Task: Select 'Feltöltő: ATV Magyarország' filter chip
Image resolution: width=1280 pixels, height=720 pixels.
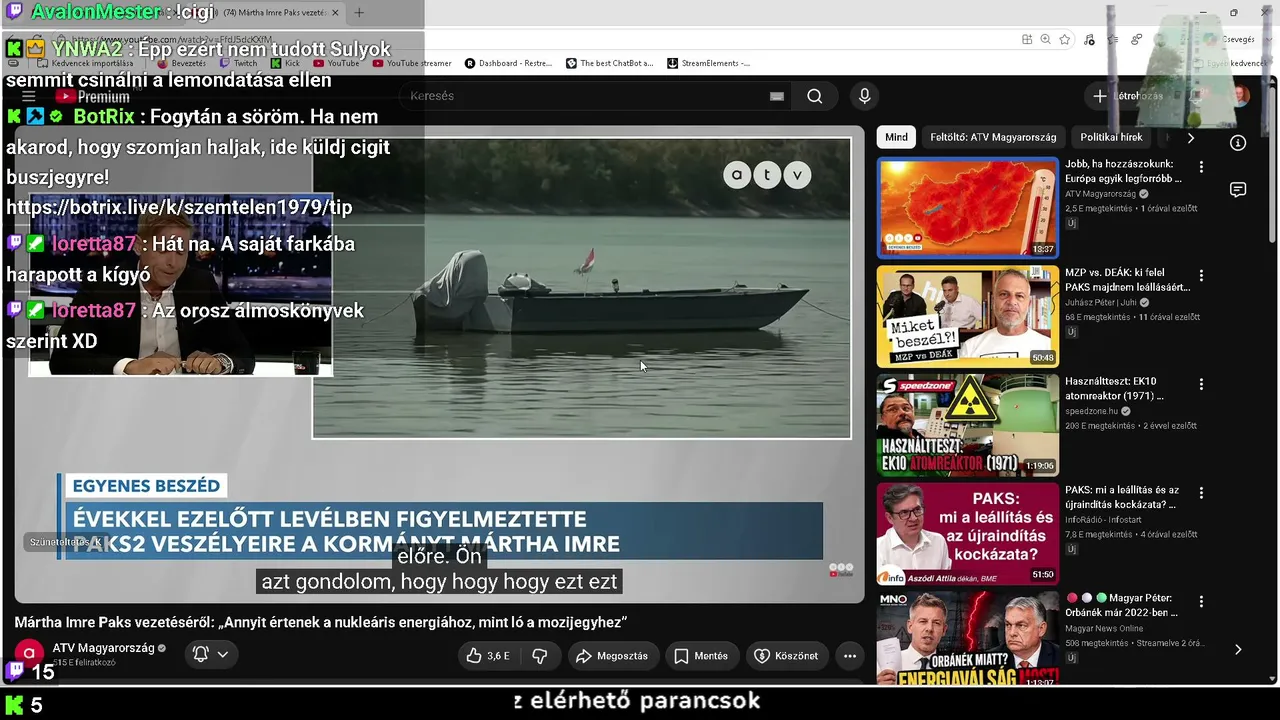Action: point(993,138)
